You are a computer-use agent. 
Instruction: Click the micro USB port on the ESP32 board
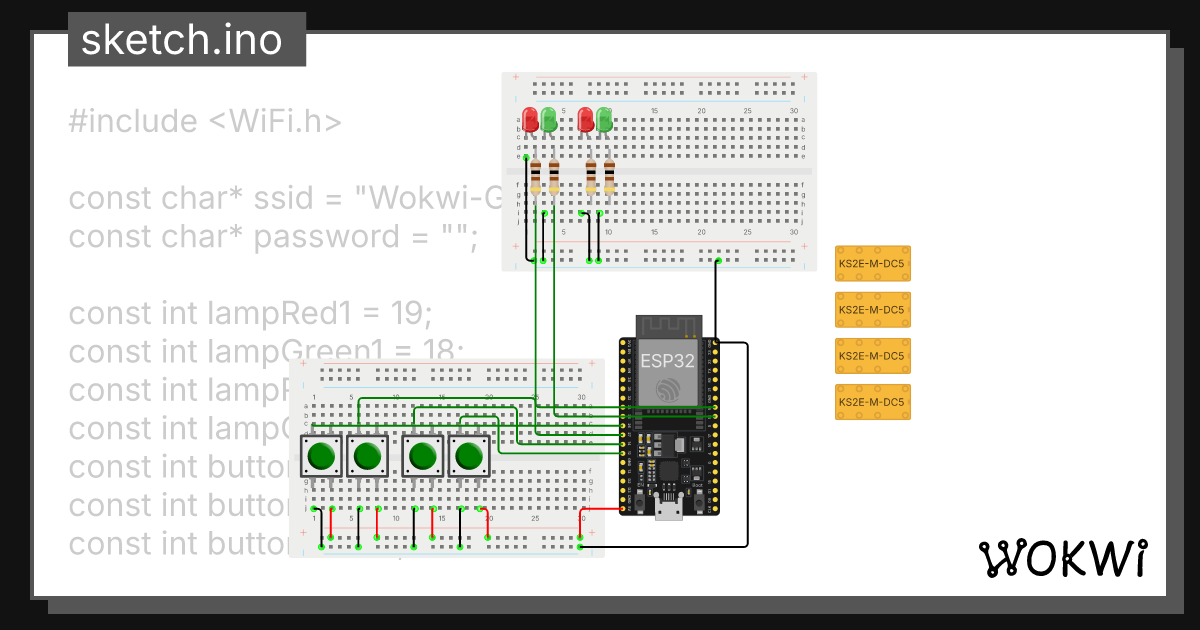tap(668, 509)
